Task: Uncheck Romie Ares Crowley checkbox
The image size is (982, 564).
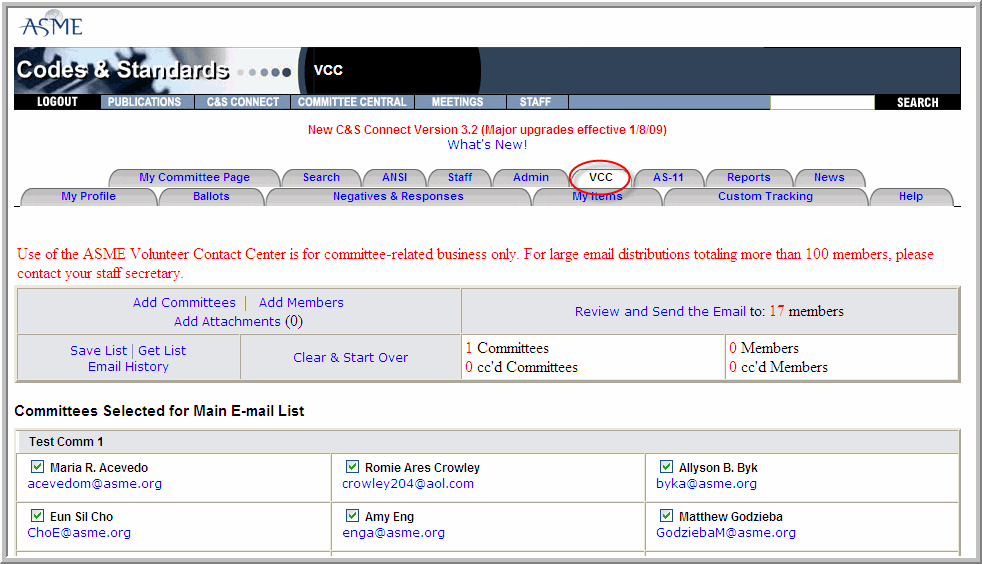Action: point(353,467)
